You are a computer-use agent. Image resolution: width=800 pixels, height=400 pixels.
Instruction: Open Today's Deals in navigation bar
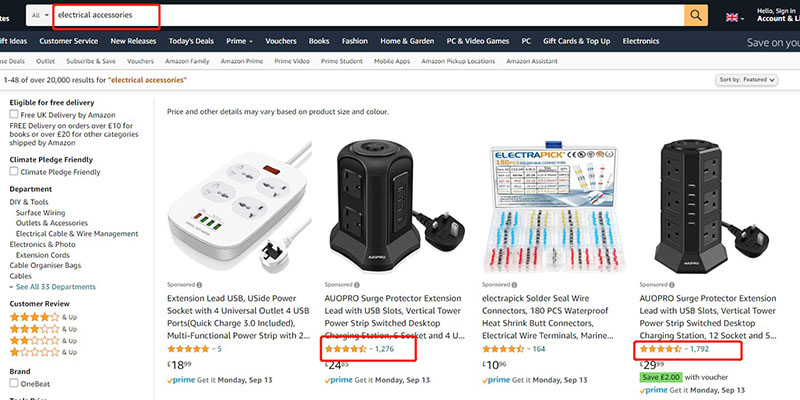(x=191, y=41)
